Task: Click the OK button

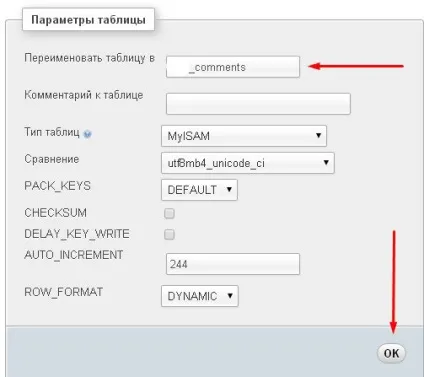Action: pos(391,353)
